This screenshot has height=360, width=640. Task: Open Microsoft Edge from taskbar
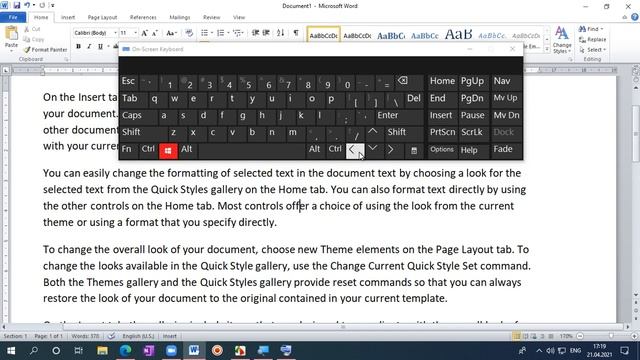125,350
